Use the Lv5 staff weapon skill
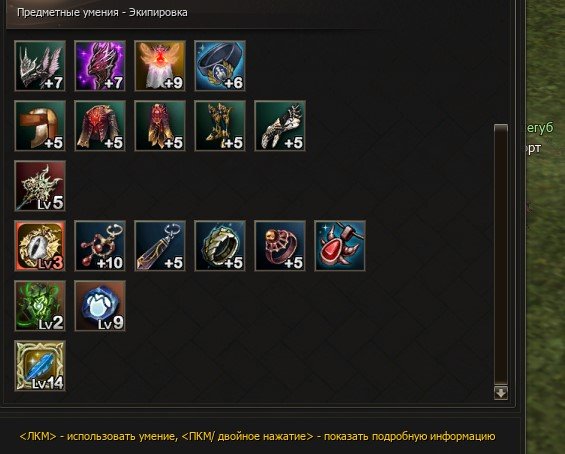The height and width of the screenshot is (454, 565). point(40,186)
